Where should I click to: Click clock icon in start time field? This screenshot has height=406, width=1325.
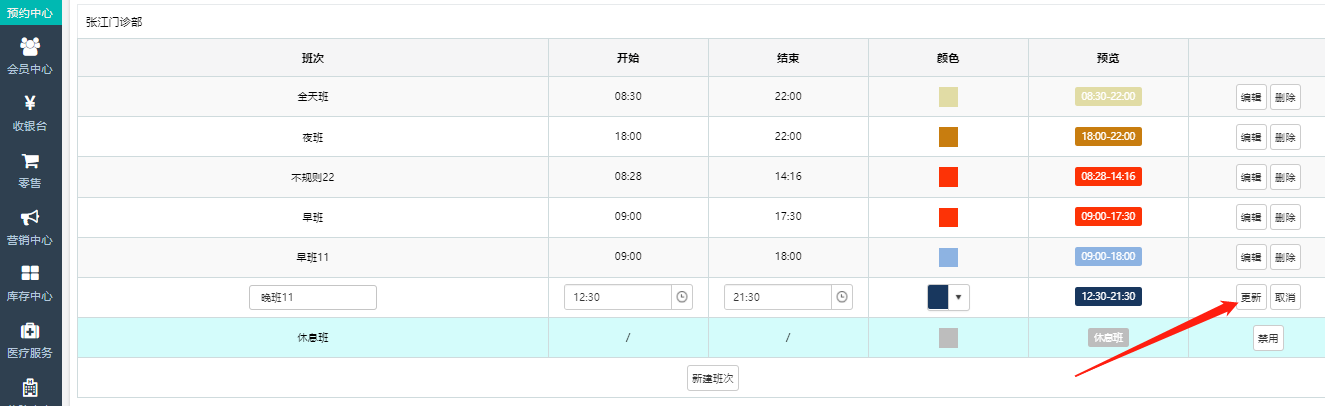point(682,297)
